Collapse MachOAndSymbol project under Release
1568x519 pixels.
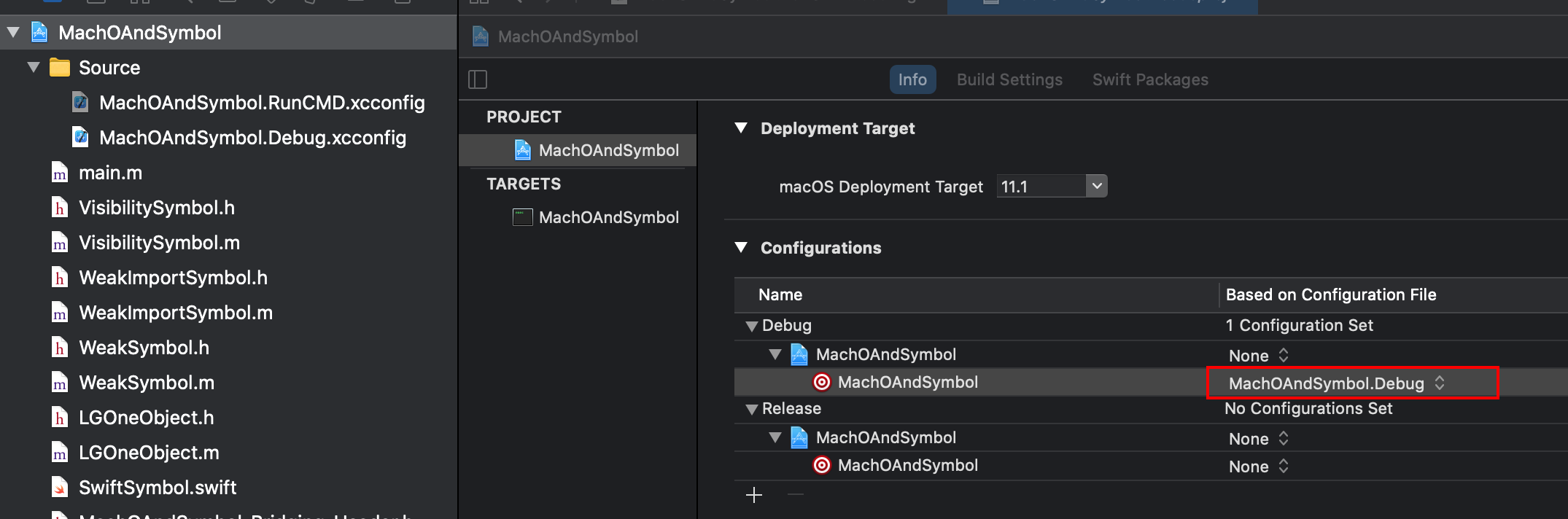click(775, 437)
